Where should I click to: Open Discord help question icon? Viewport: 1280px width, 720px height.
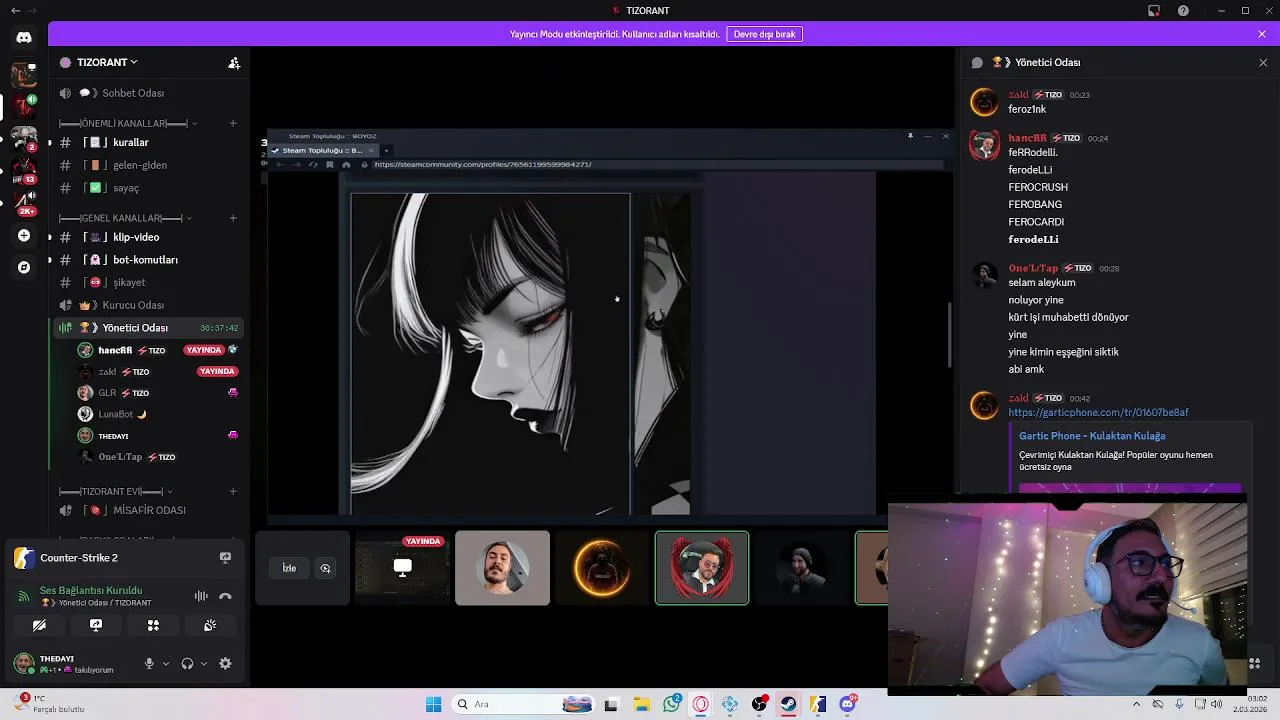1184,11
